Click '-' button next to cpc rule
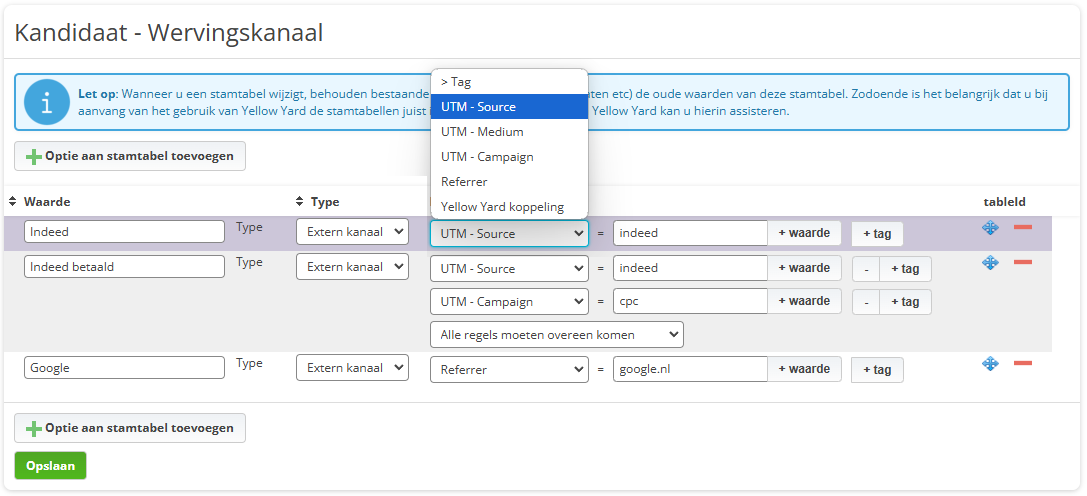Viewport: 1087px width, 496px height. (866, 302)
